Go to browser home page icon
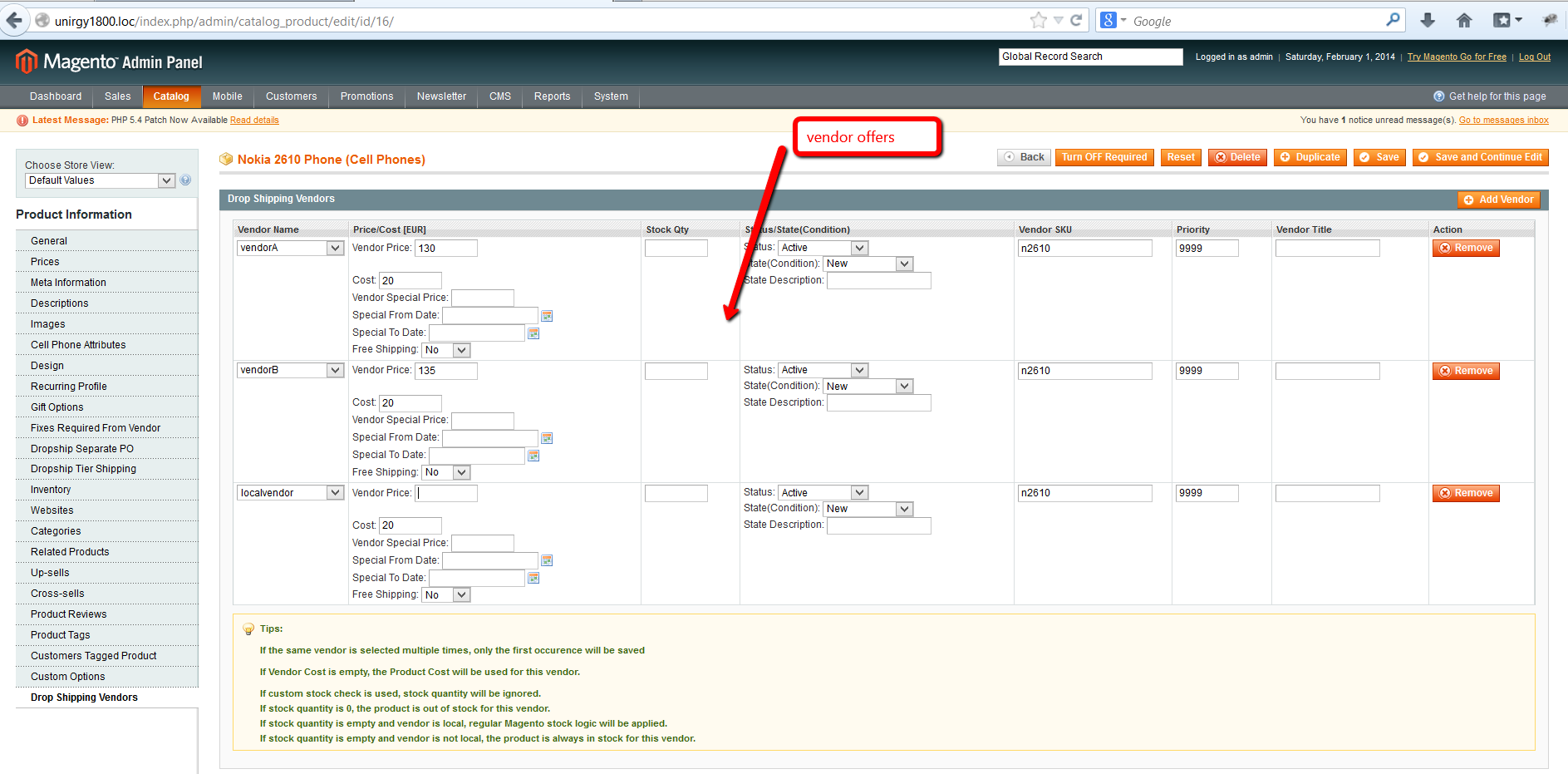This screenshot has width=1568, height=774. pyautogui.click(x=1464, y=21)
